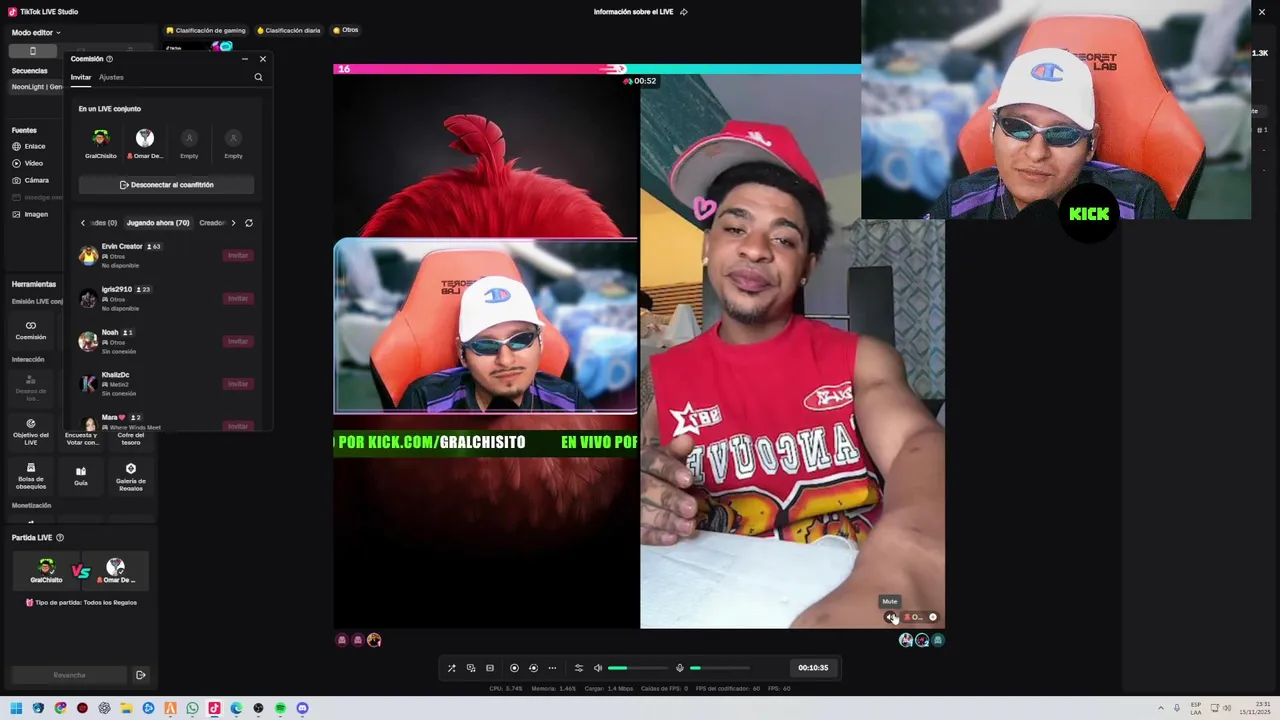The width and height of the screenshot is (1280, 720).
Task: Show hidden system tray icons
Action: [1161, 708]
